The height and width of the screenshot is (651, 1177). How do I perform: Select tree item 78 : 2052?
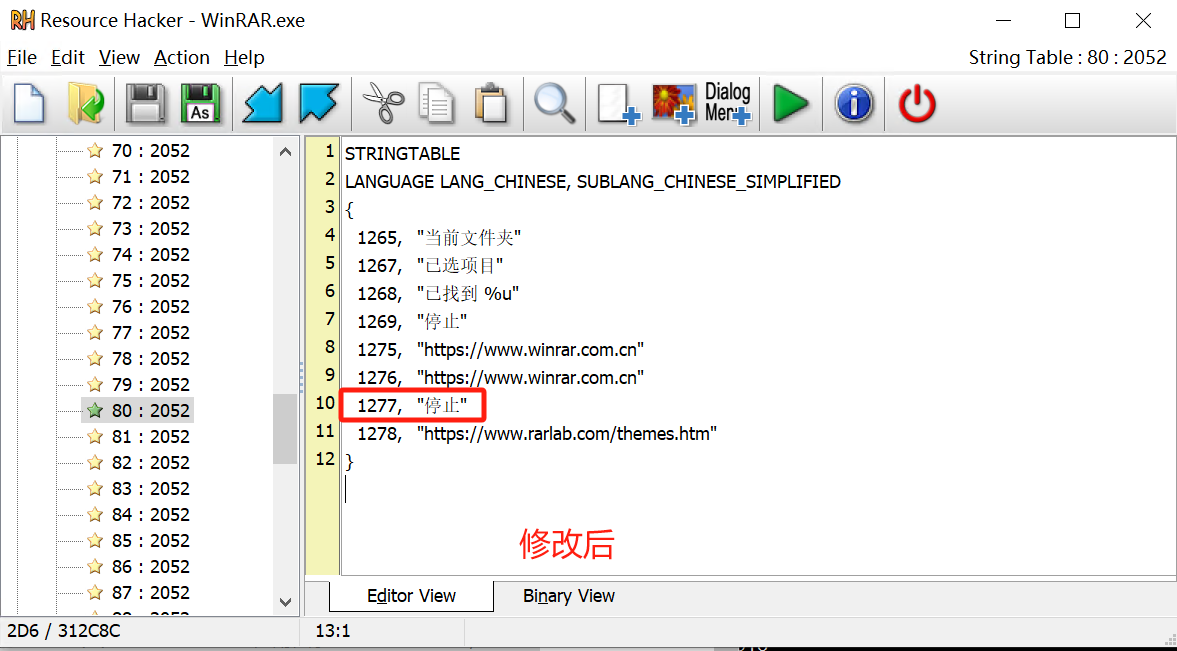[150, 359]
